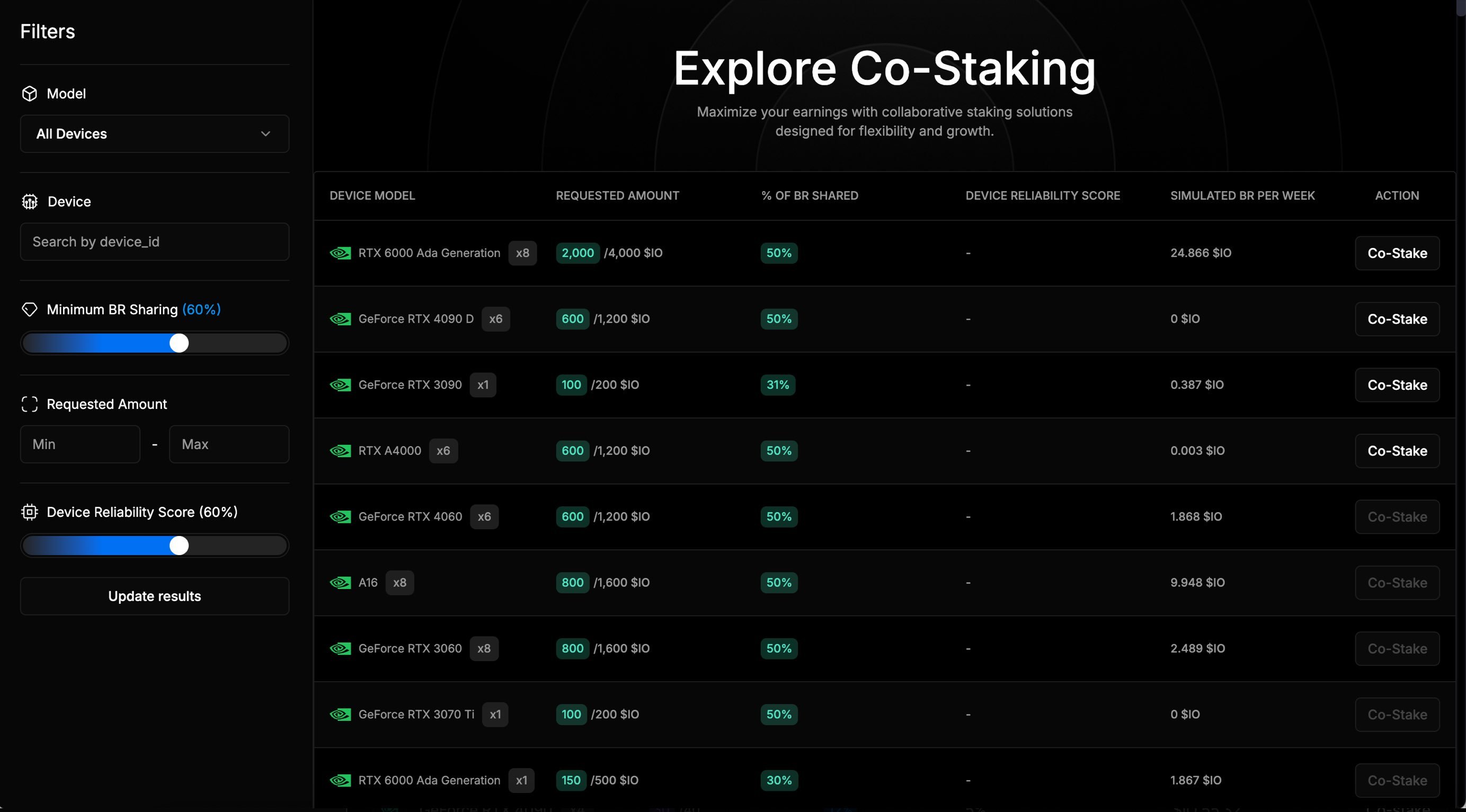Sort by the Simulated BR Per Week header
The height and width of the screenshot is (812, 1466).
click(x=1242, y=196)
